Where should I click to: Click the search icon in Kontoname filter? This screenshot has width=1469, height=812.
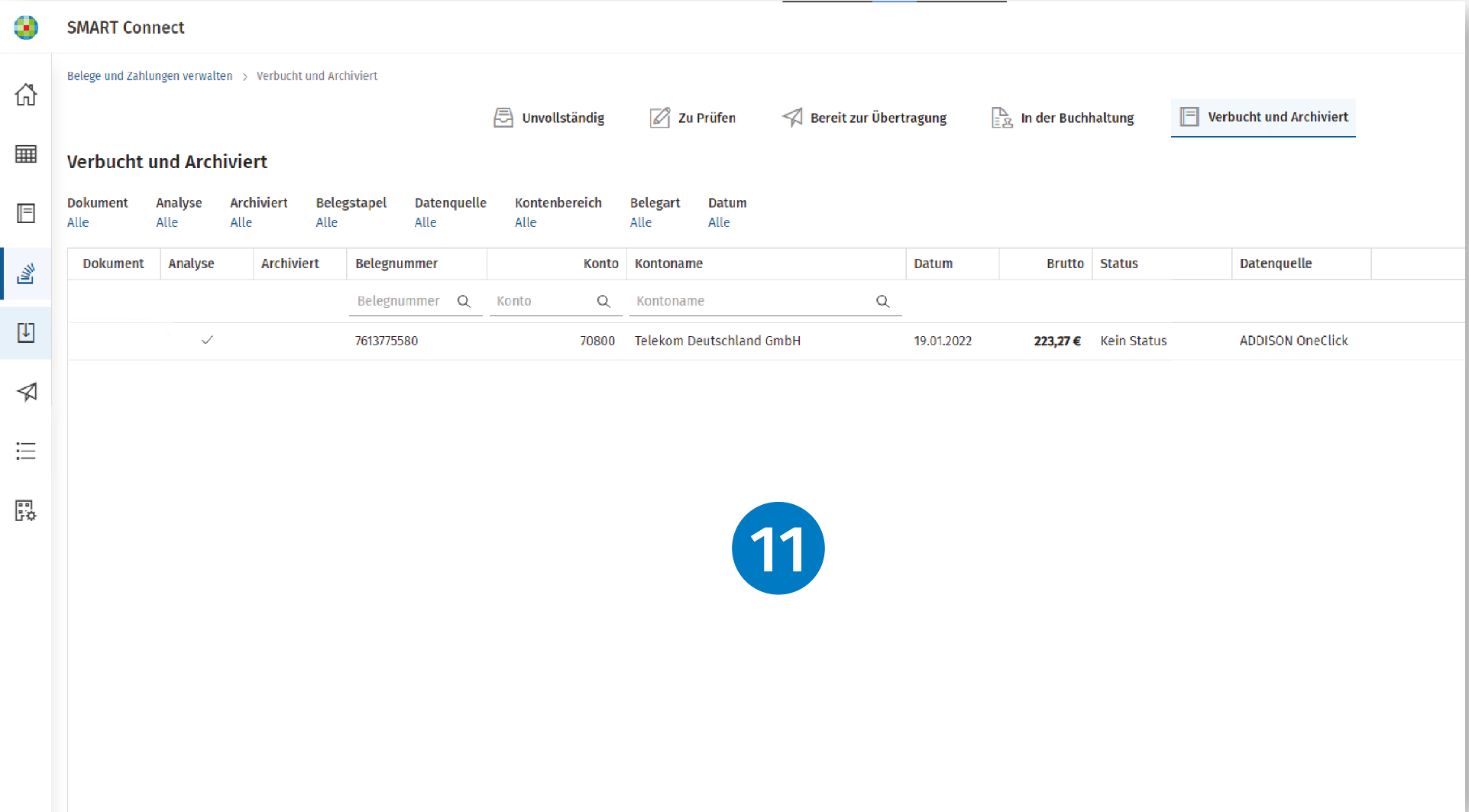coord(883,301)
